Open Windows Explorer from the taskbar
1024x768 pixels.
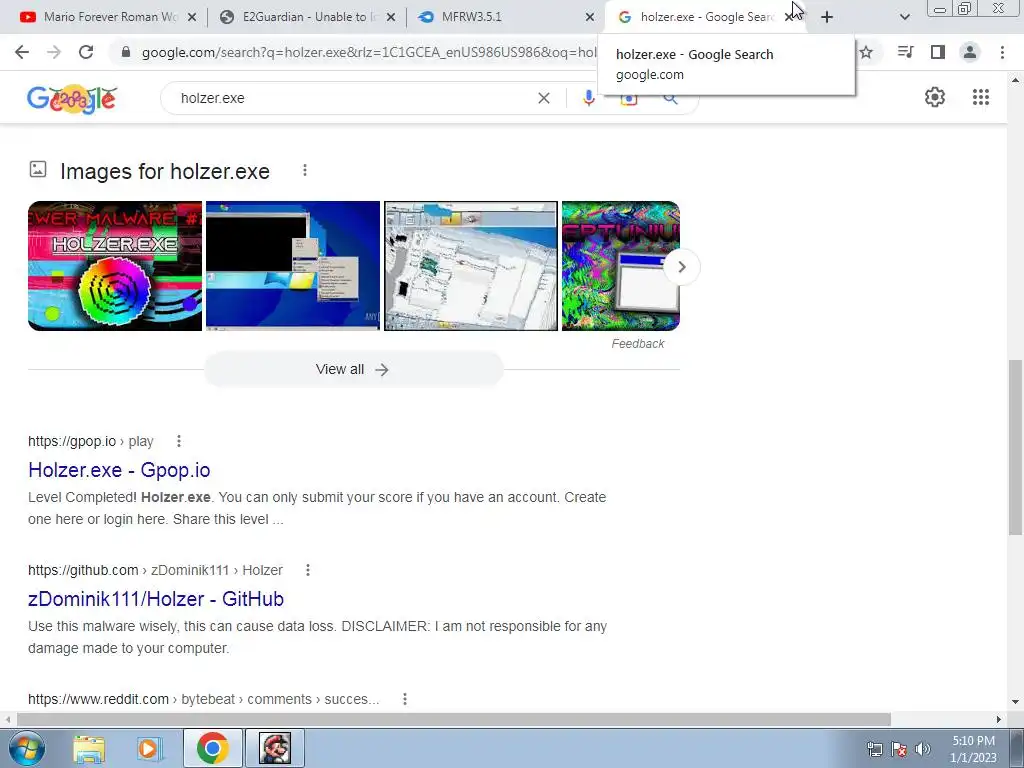point(89,748)
